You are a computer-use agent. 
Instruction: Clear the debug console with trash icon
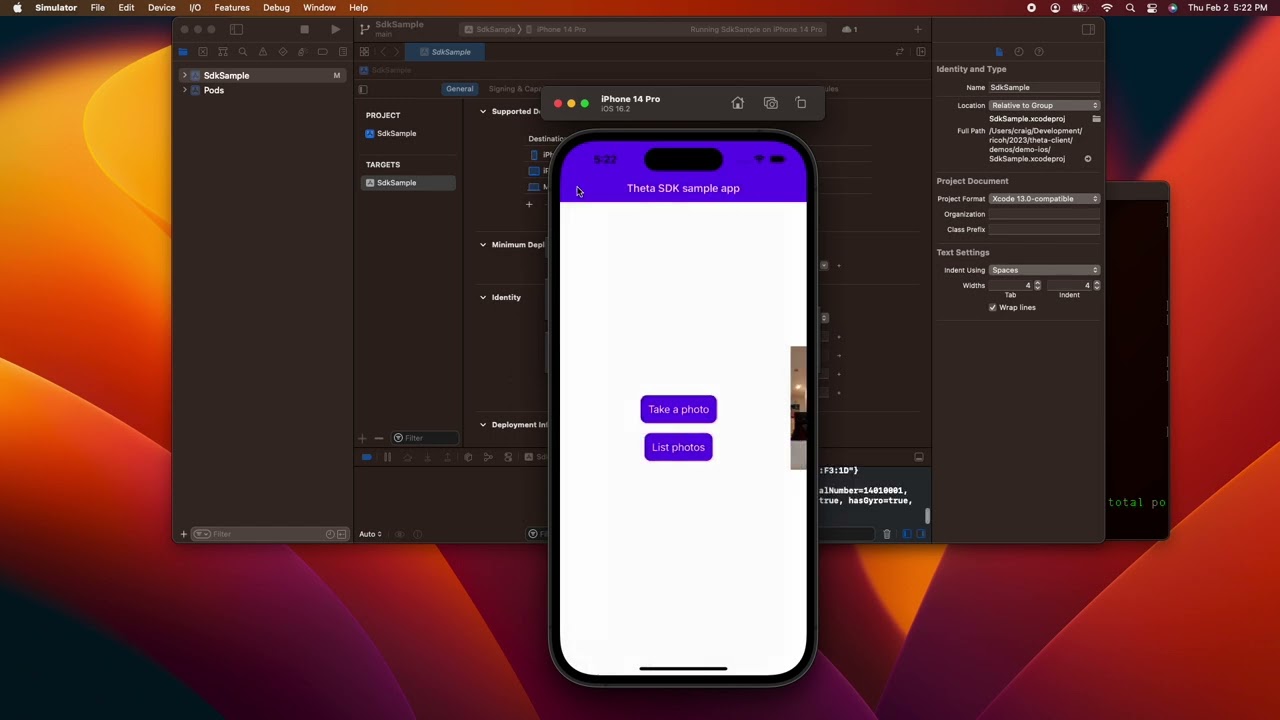pyautogui.click(x=886, y=534)
